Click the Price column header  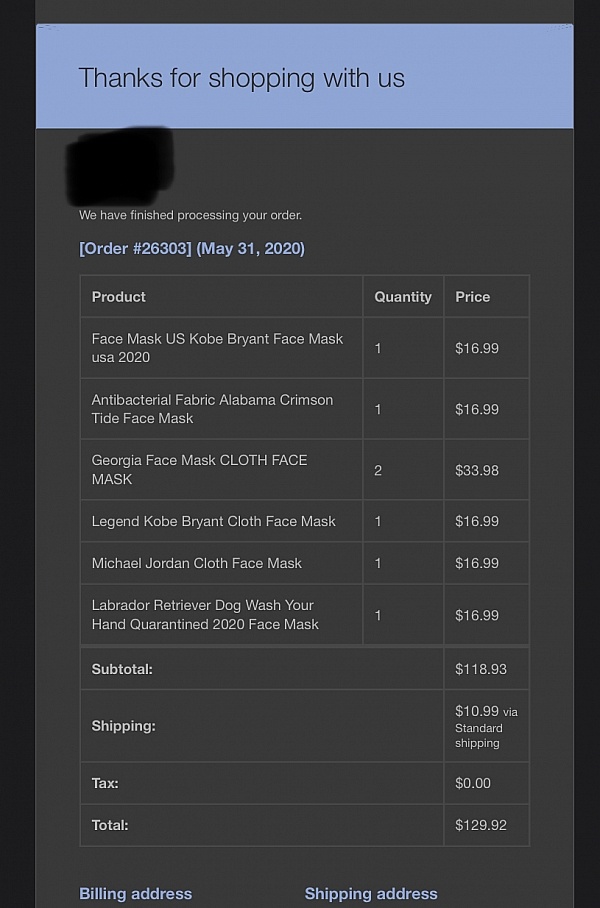(473, 296)
